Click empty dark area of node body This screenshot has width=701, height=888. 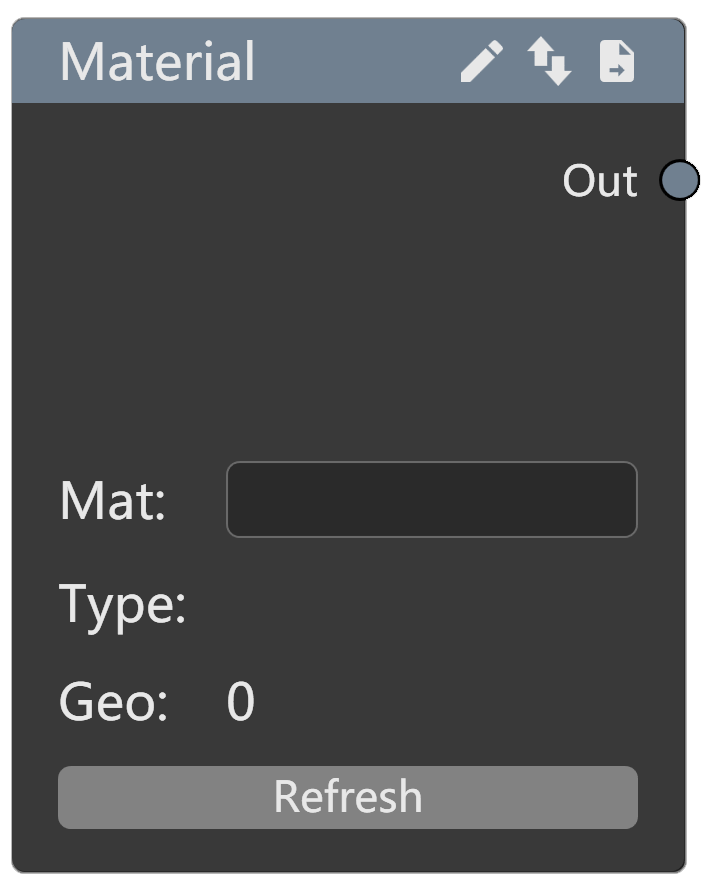(300, 320)
